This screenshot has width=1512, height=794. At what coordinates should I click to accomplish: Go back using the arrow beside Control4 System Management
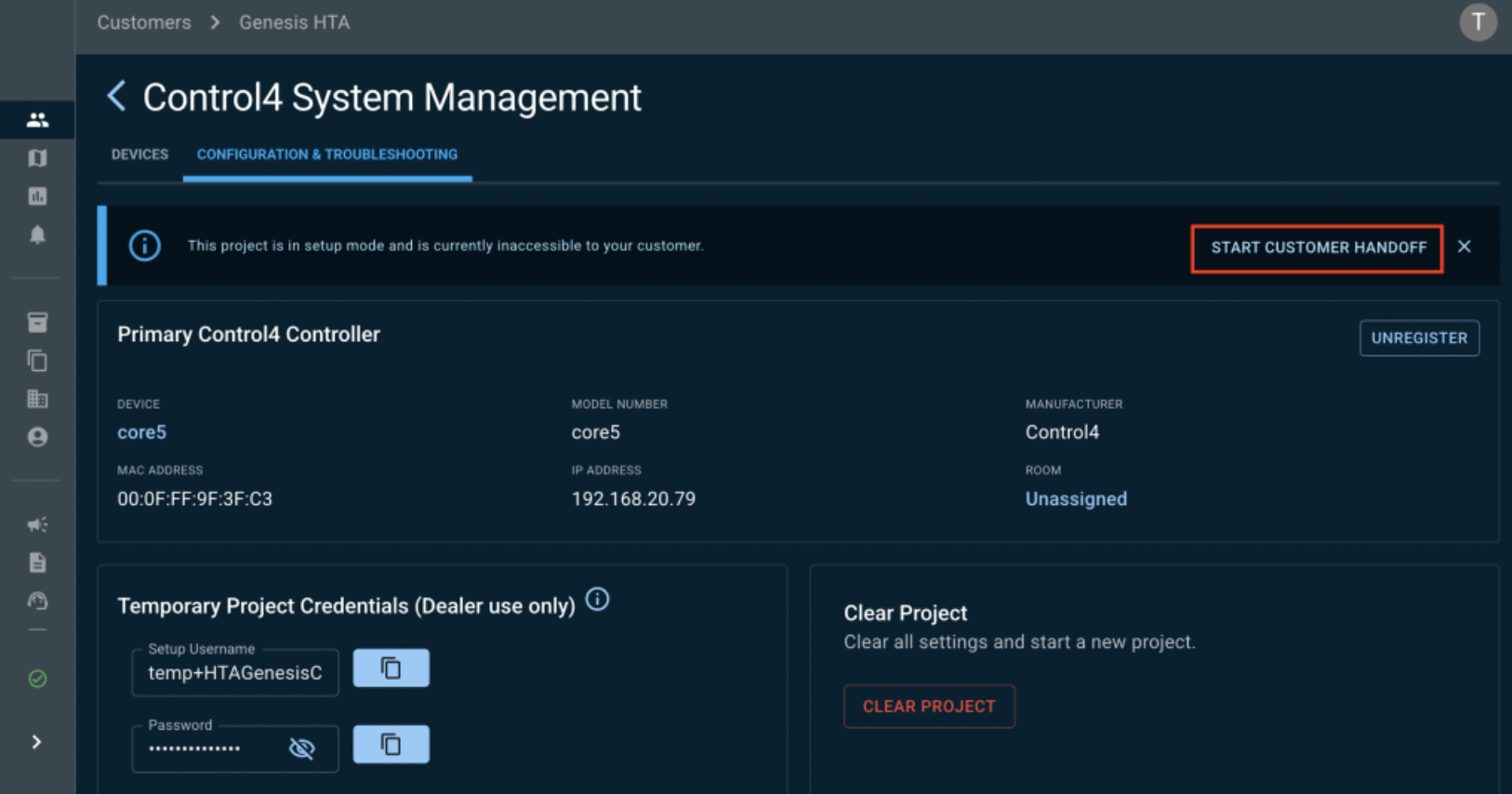click(x=116, y=96)
